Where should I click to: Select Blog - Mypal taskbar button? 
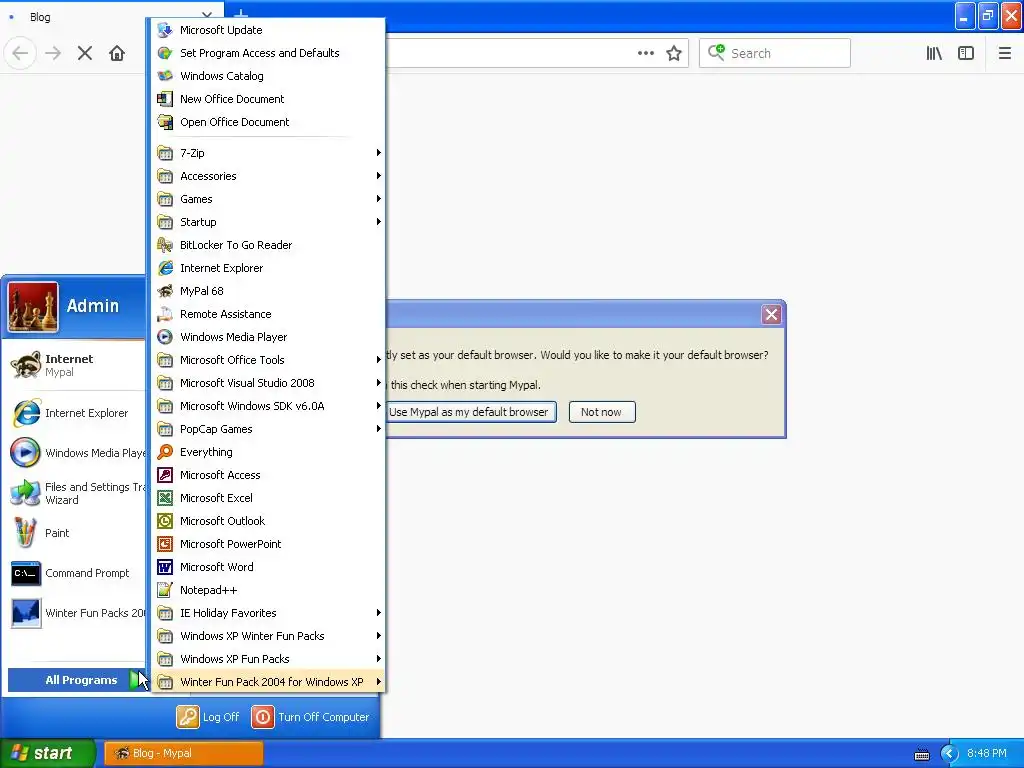(x=184, y=753)
